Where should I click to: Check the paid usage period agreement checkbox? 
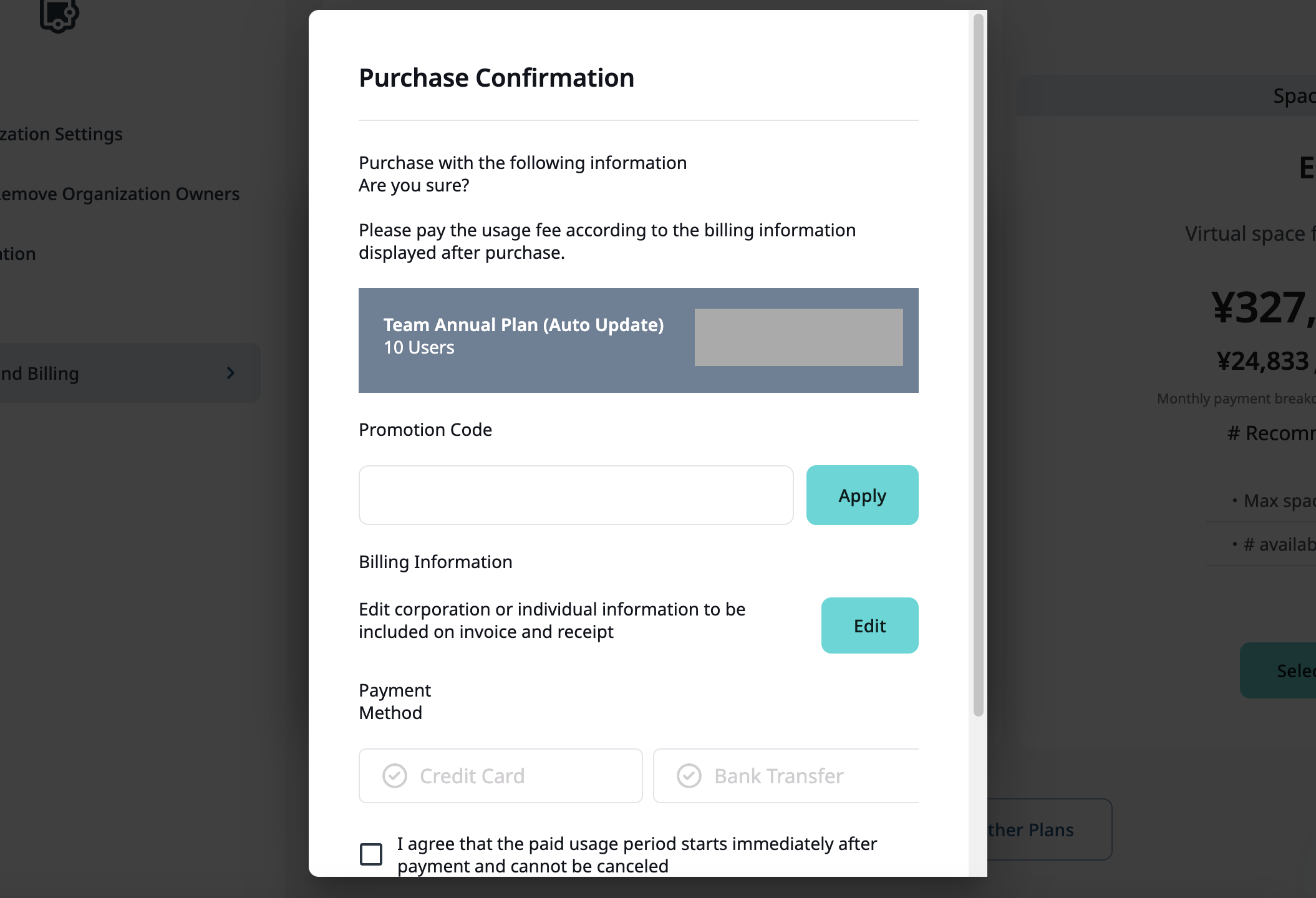pos(371,854)
